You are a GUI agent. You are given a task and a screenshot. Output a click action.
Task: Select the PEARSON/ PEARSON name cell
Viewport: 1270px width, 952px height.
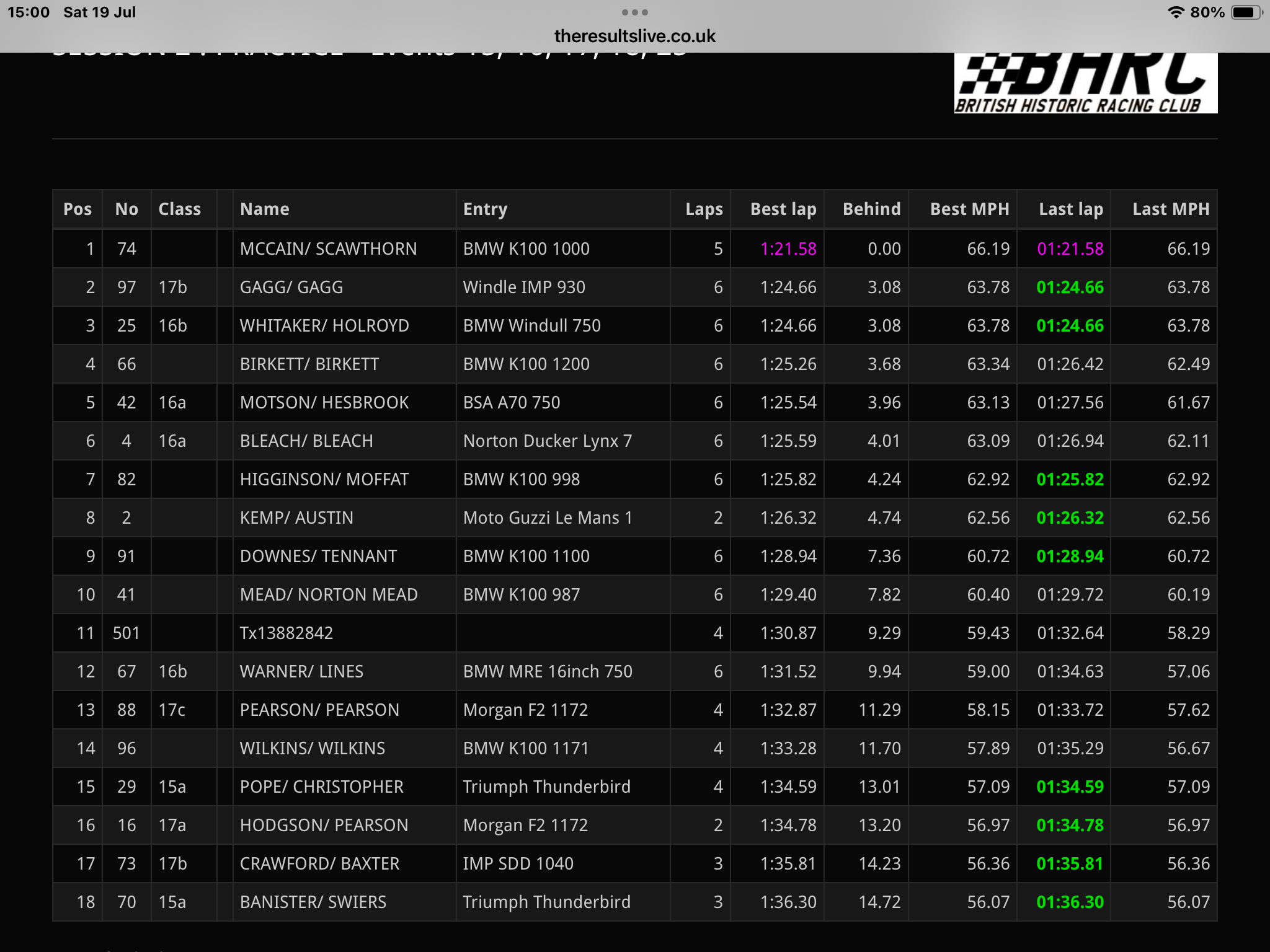[x=344, y=710]
